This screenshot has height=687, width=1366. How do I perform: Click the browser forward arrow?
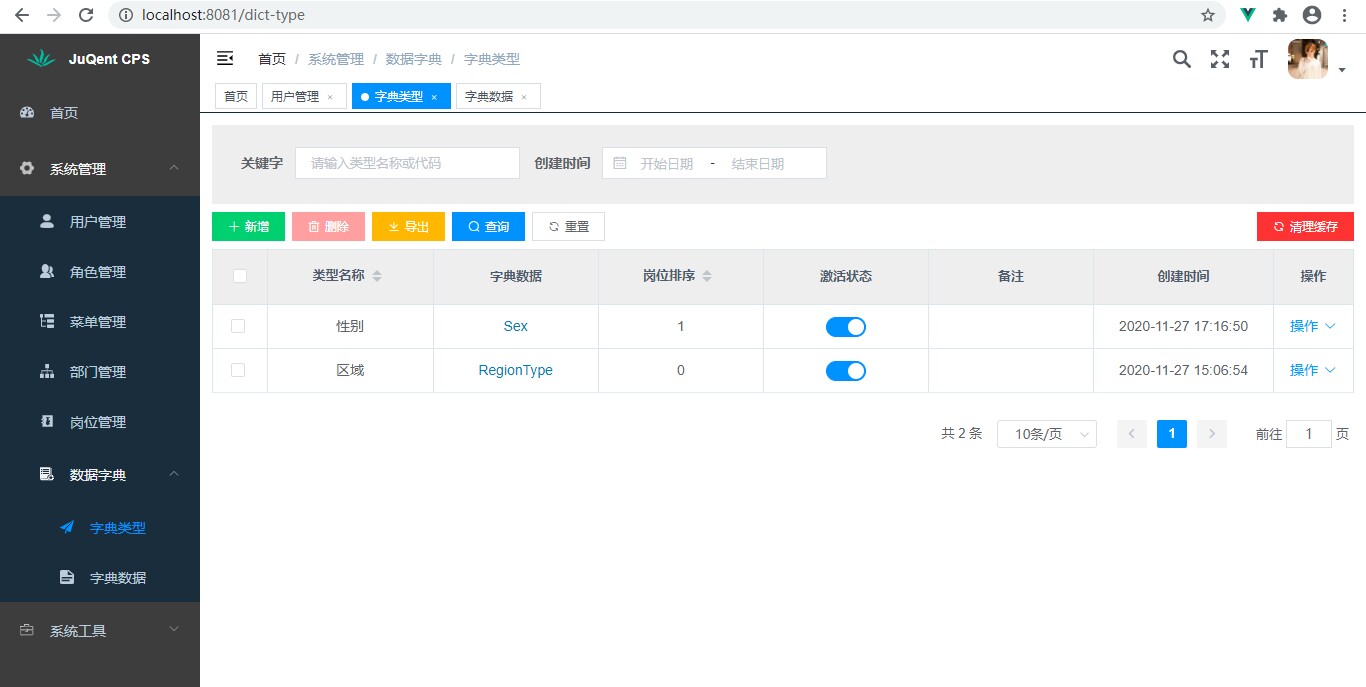[54, 15]
